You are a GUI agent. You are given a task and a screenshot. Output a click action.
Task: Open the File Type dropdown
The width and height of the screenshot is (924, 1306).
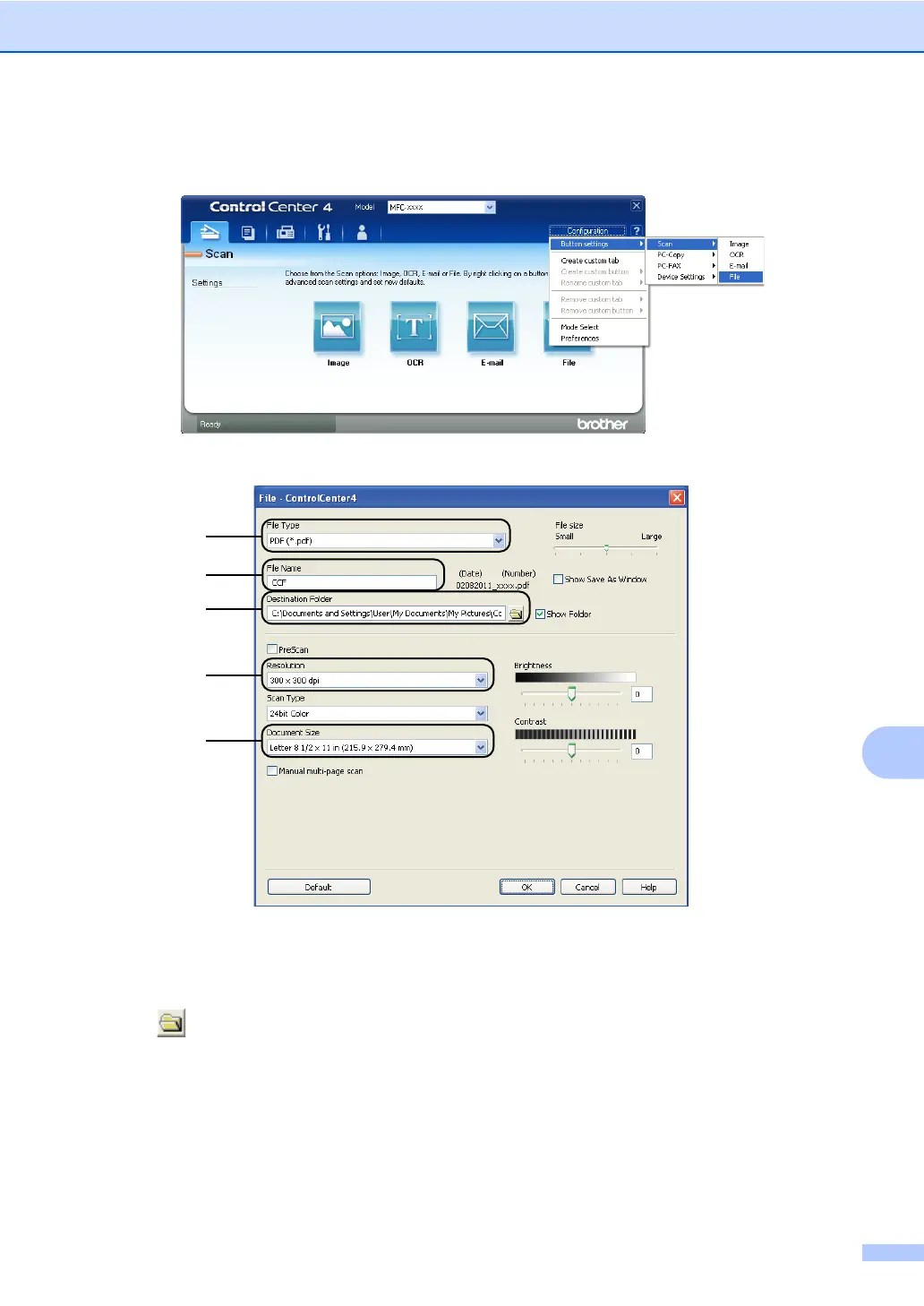click(499, 541)
